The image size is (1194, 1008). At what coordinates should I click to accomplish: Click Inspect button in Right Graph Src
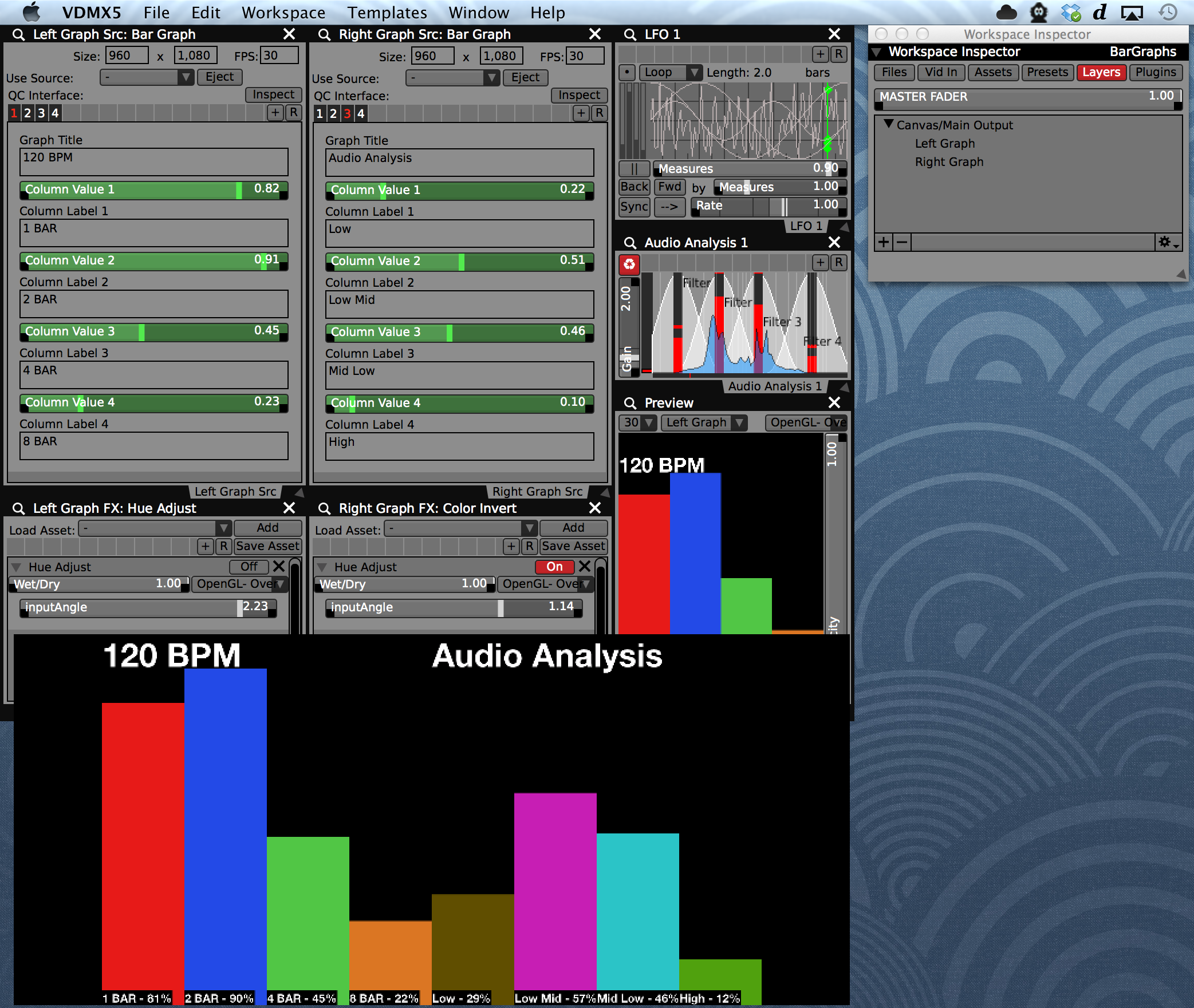tap(579, 96)
